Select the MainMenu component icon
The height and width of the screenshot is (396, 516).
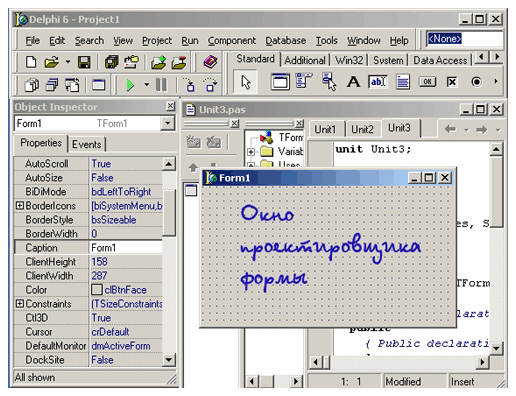pyautogui.click(x=303, y=81)
